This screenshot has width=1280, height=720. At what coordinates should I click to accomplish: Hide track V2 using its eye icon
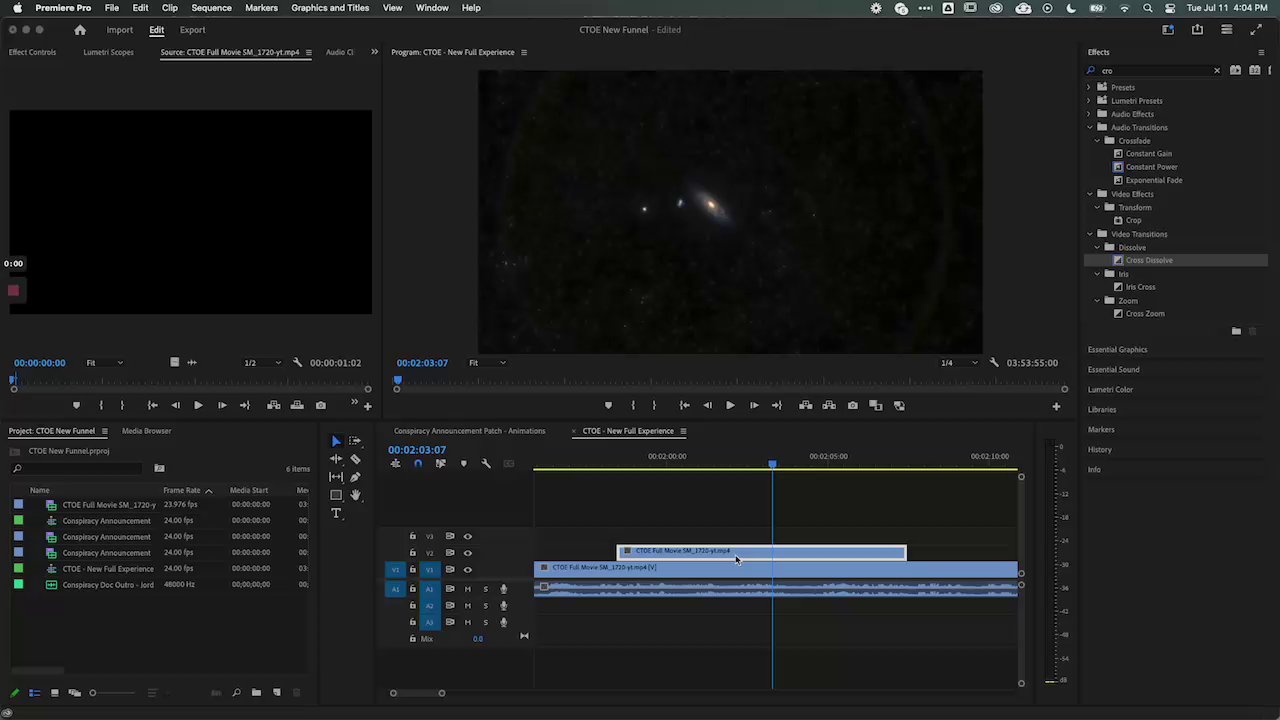[x=467, y=553]
